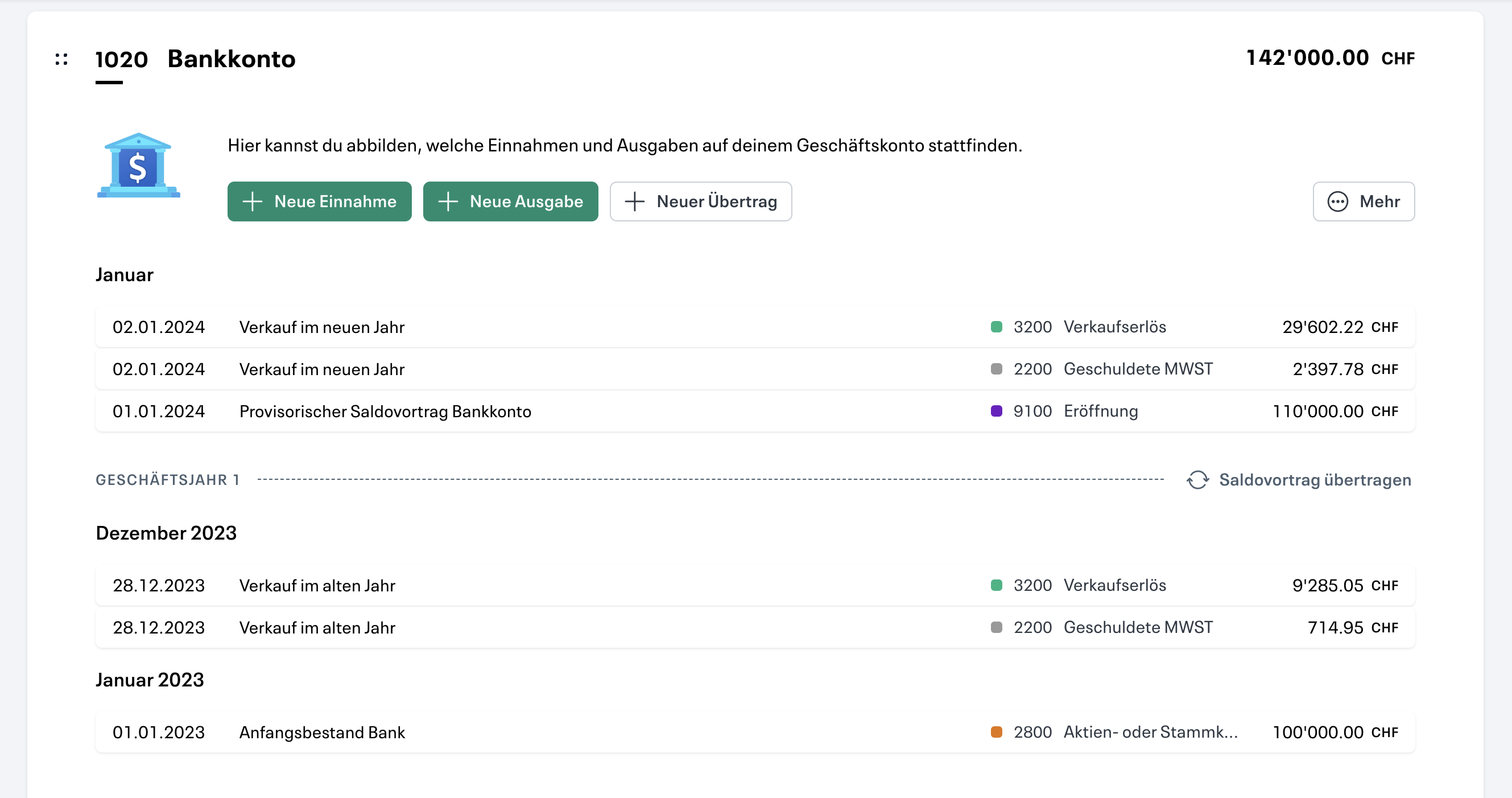Click purple swatch next to 9100 Eröffnung
This screenshot has height=798, width=1512.
[996, 411]
